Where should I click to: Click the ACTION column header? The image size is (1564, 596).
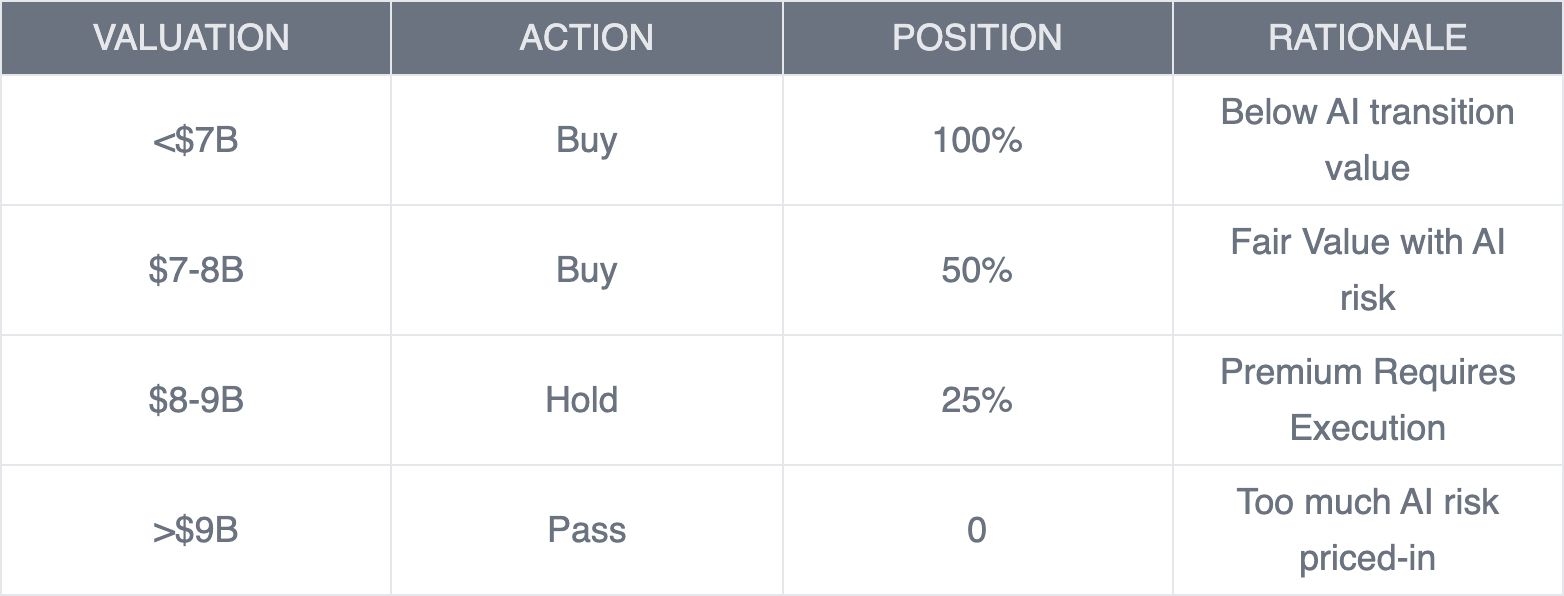587,37
